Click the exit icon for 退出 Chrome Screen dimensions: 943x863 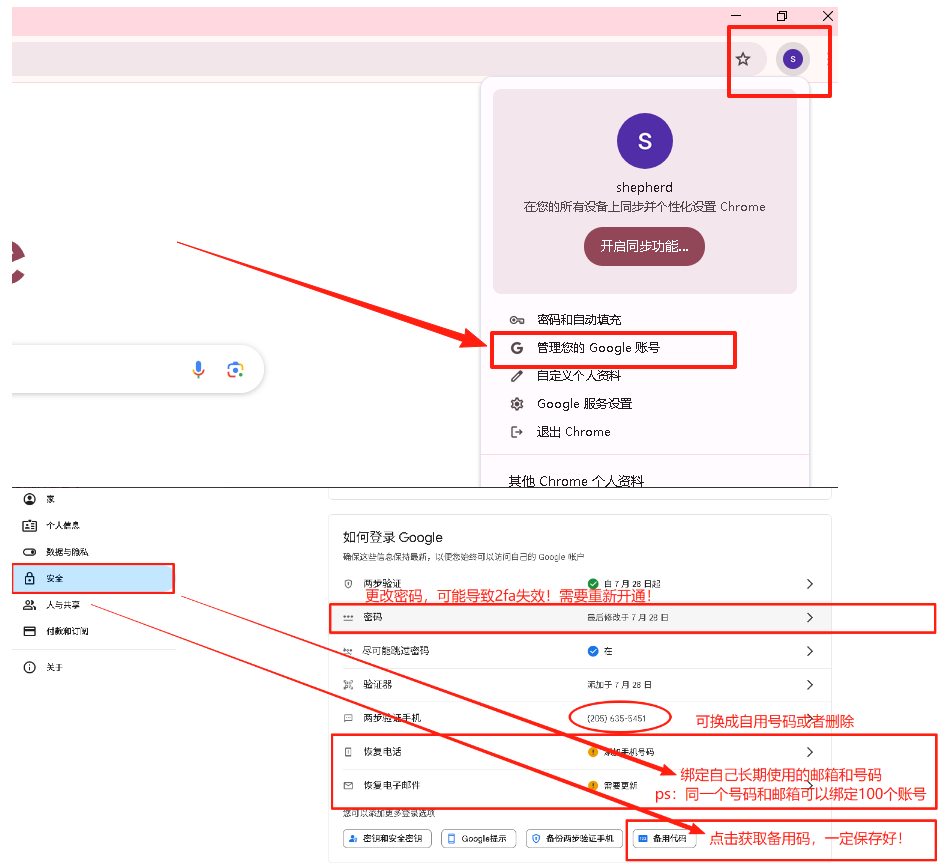coord(517,432)
